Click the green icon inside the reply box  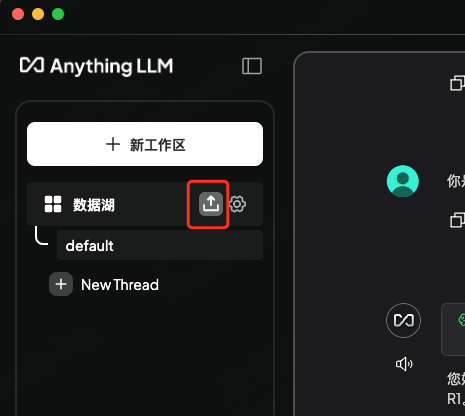pos(462,321)
